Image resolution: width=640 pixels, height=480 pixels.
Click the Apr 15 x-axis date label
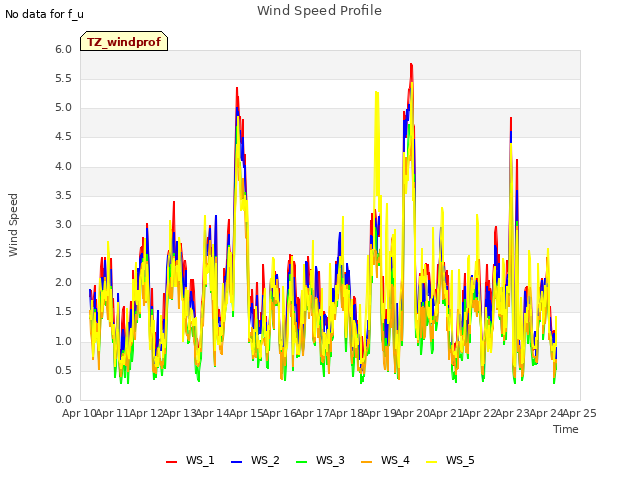[x=246, y=413]
